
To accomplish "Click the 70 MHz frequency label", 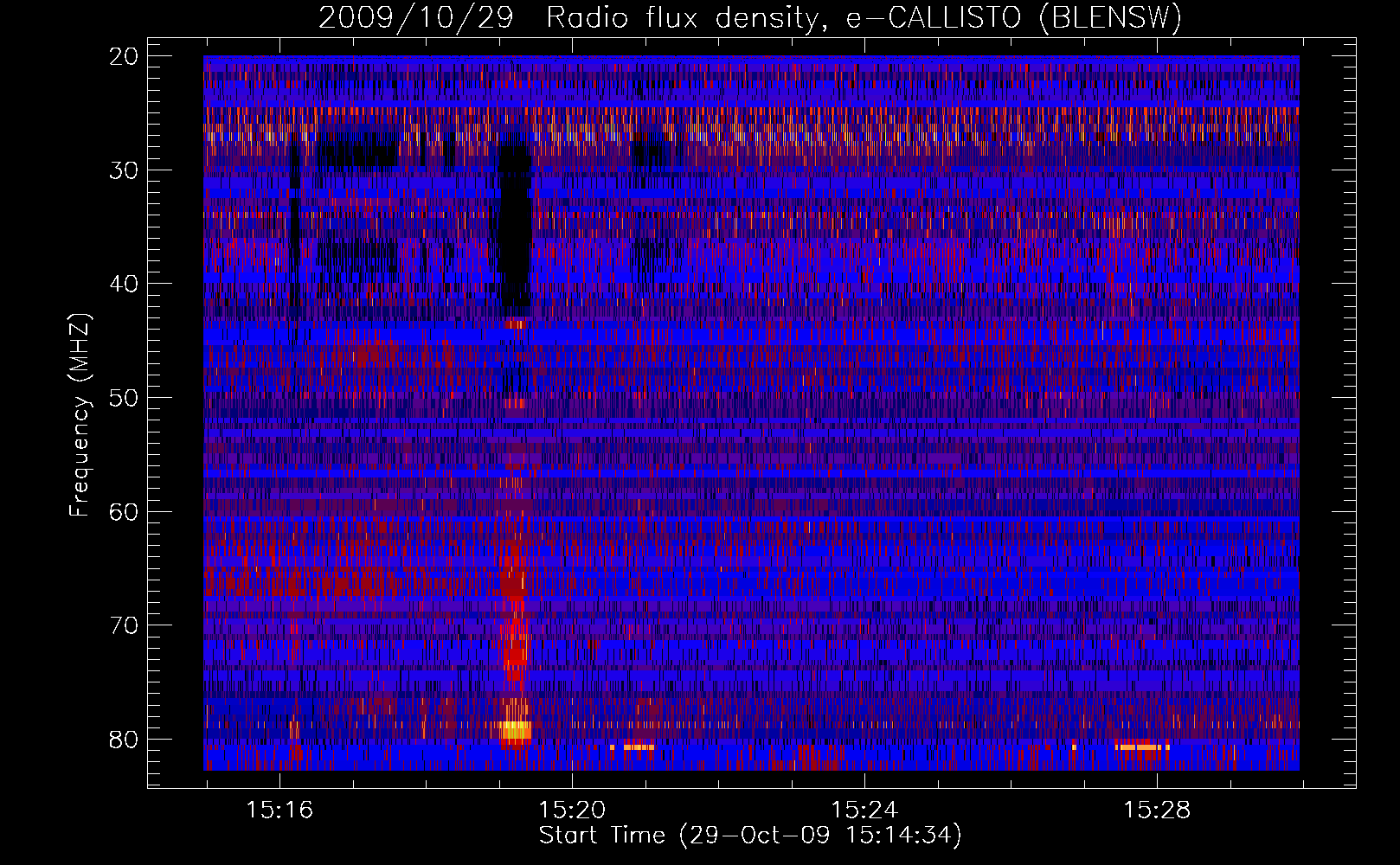I will [x=124, y=625].
